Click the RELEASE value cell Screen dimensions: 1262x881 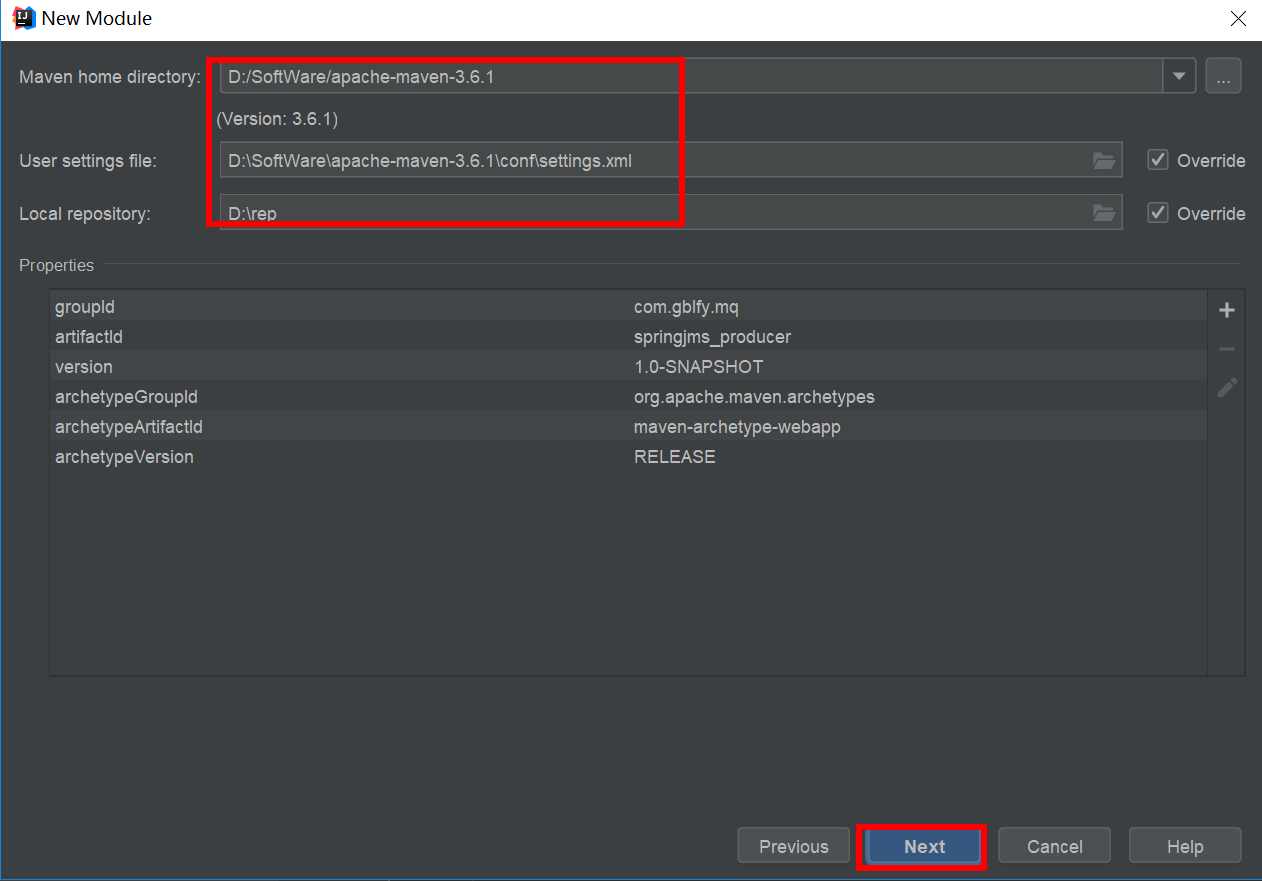675,457
